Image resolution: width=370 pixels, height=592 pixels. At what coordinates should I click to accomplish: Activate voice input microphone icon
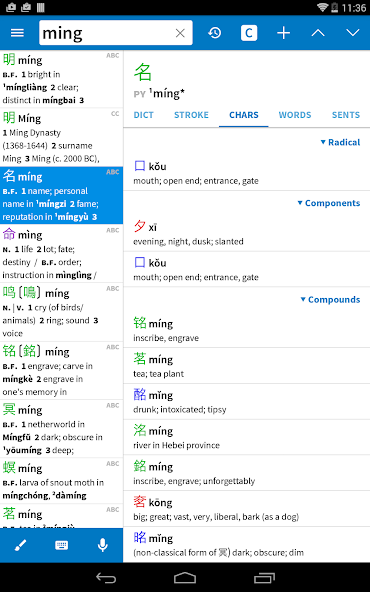[102, 545]
